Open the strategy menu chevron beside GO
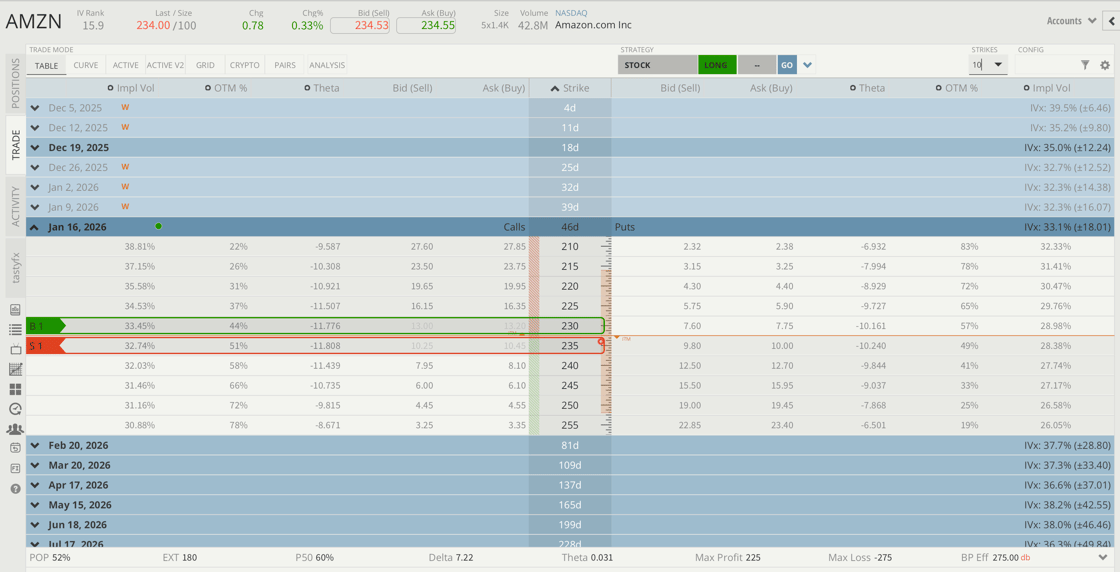This screenshot has width=1120, height=572. point(808,65)
